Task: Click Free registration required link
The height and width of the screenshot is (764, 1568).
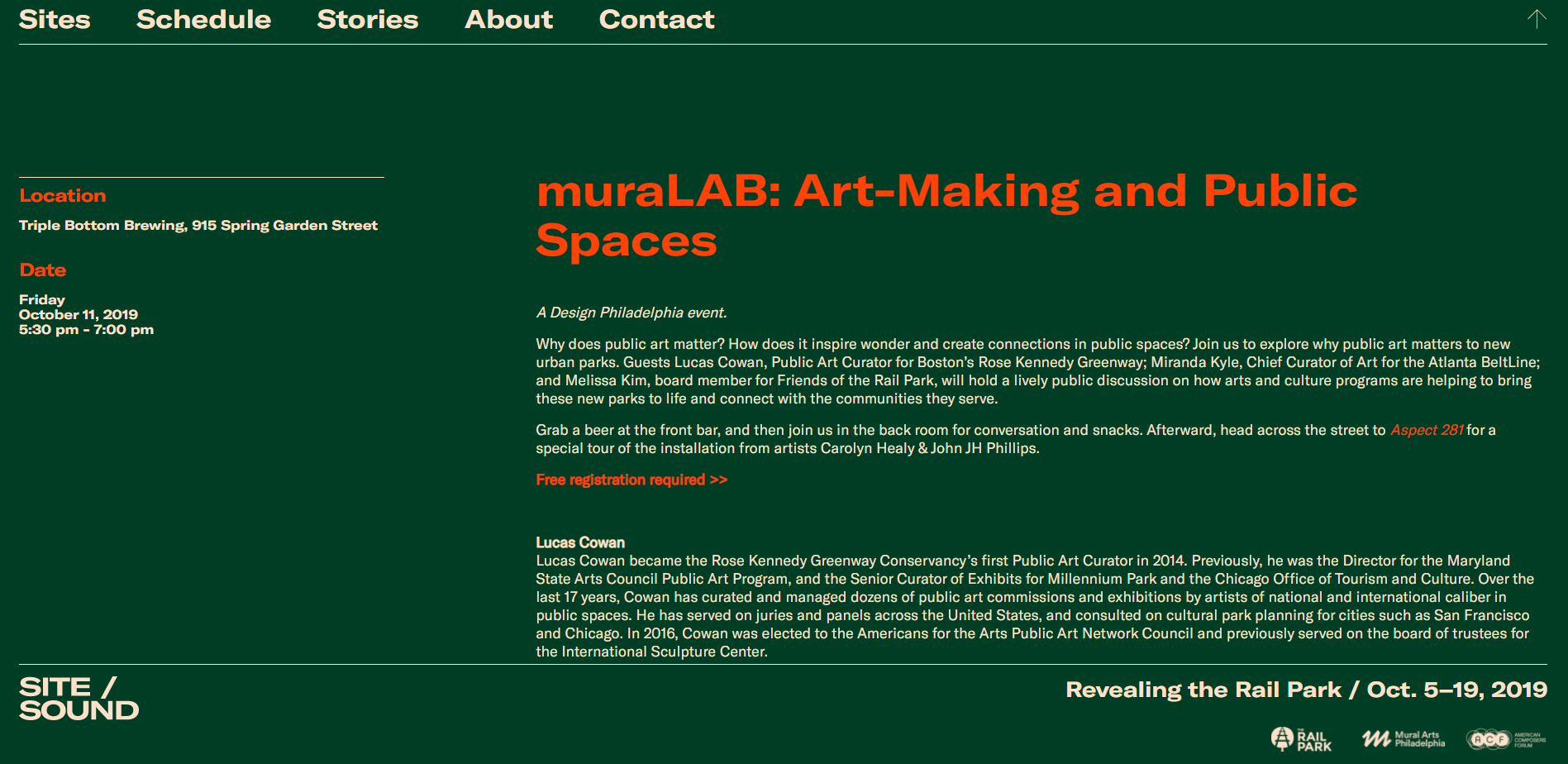Action: [x=631, y=480]
